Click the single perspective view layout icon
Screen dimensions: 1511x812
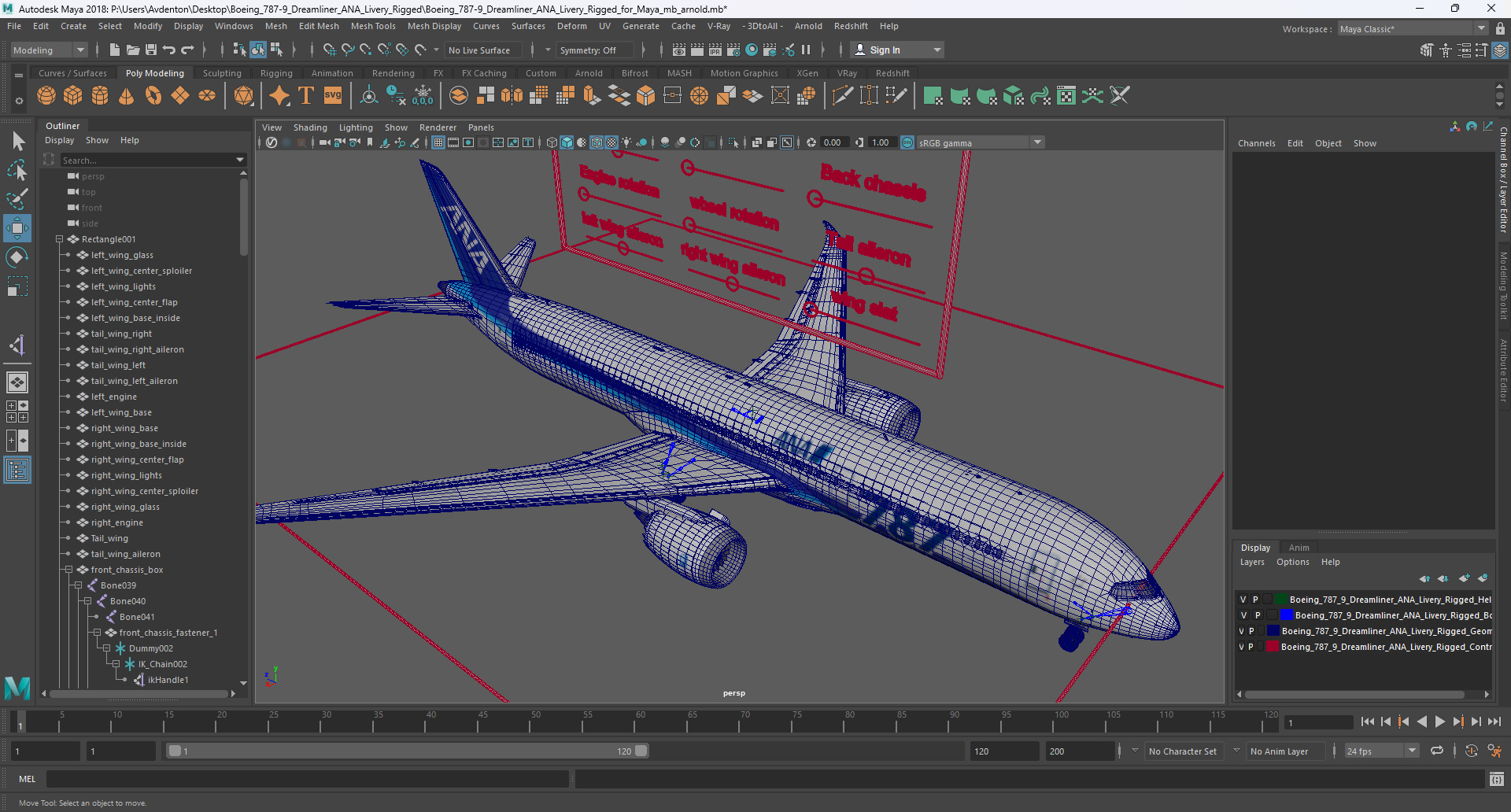coord(17,382)
